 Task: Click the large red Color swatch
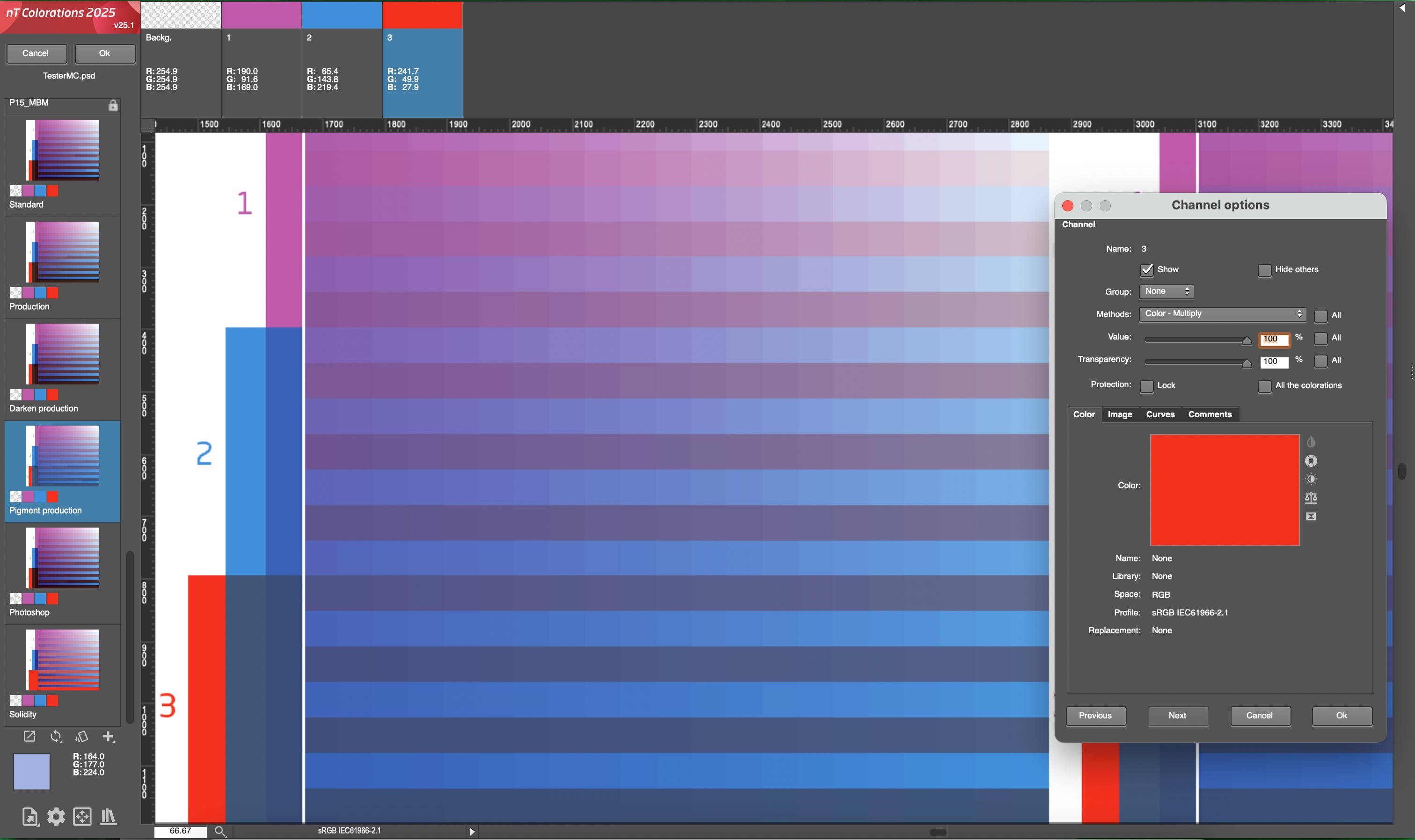(1224, 490)
